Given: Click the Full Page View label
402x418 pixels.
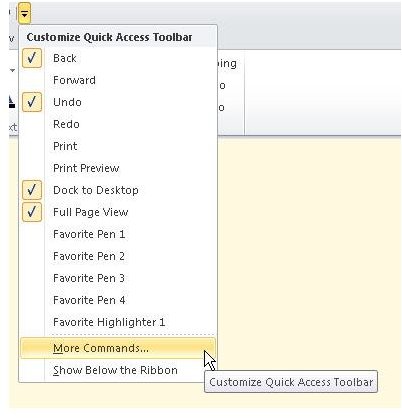Looking at the screenshot, I should 91,212.
